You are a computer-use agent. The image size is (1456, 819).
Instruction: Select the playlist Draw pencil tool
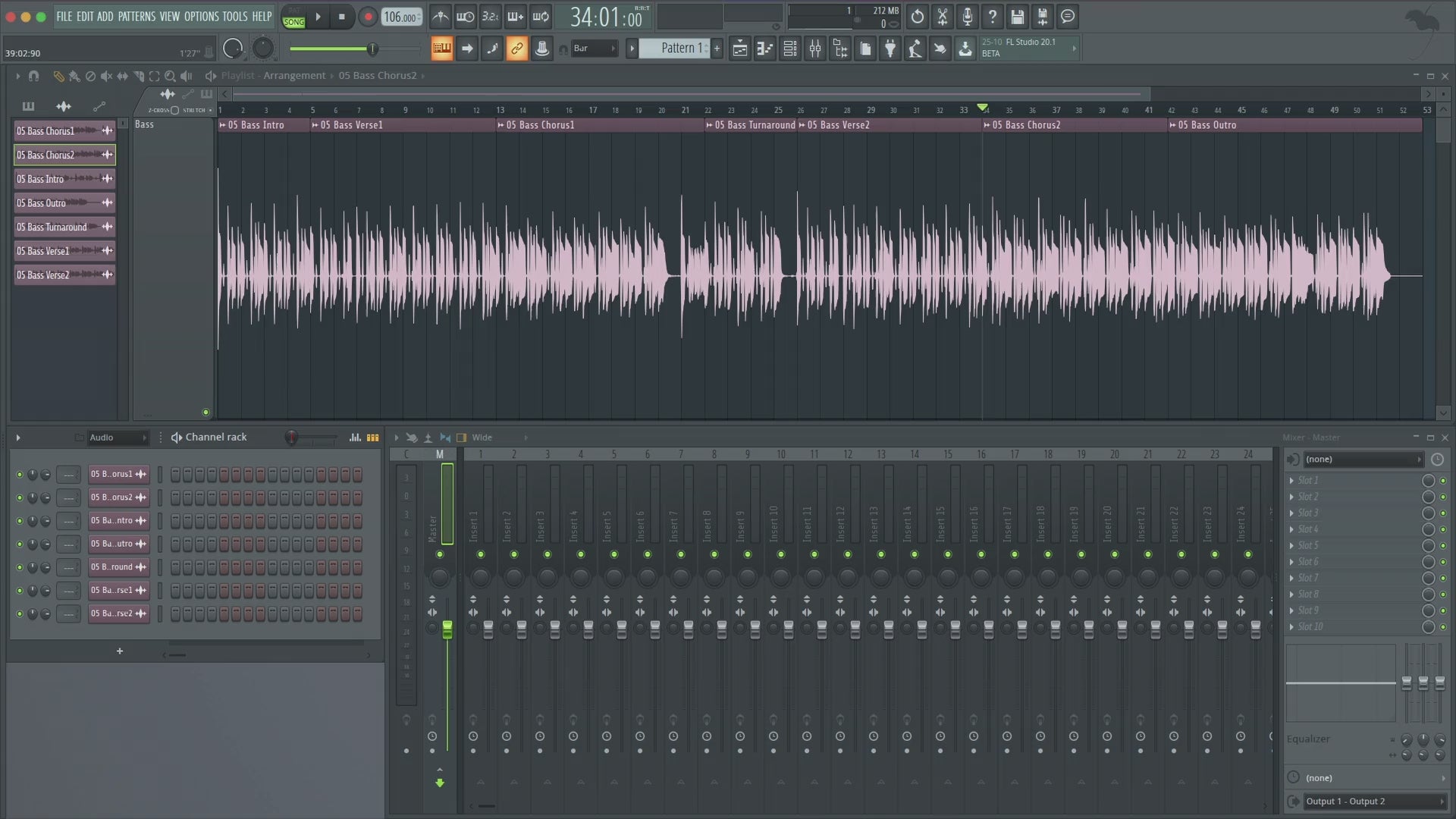58,76
